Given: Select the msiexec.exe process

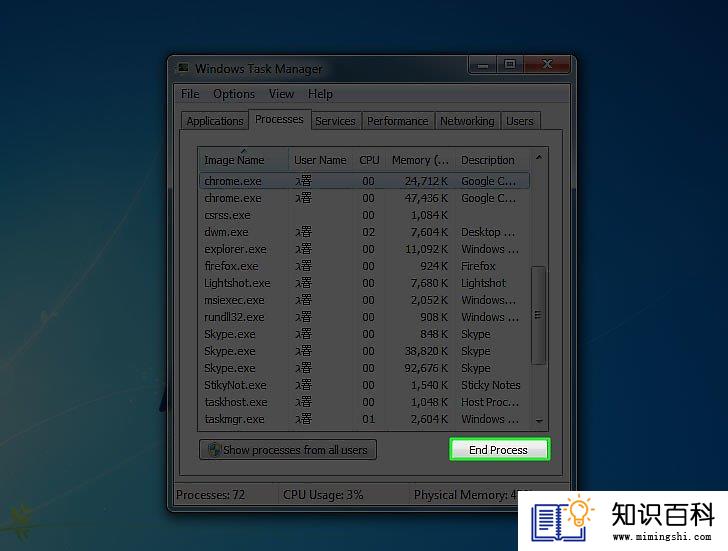Looking at the screenshot, I should coord(364,300).
